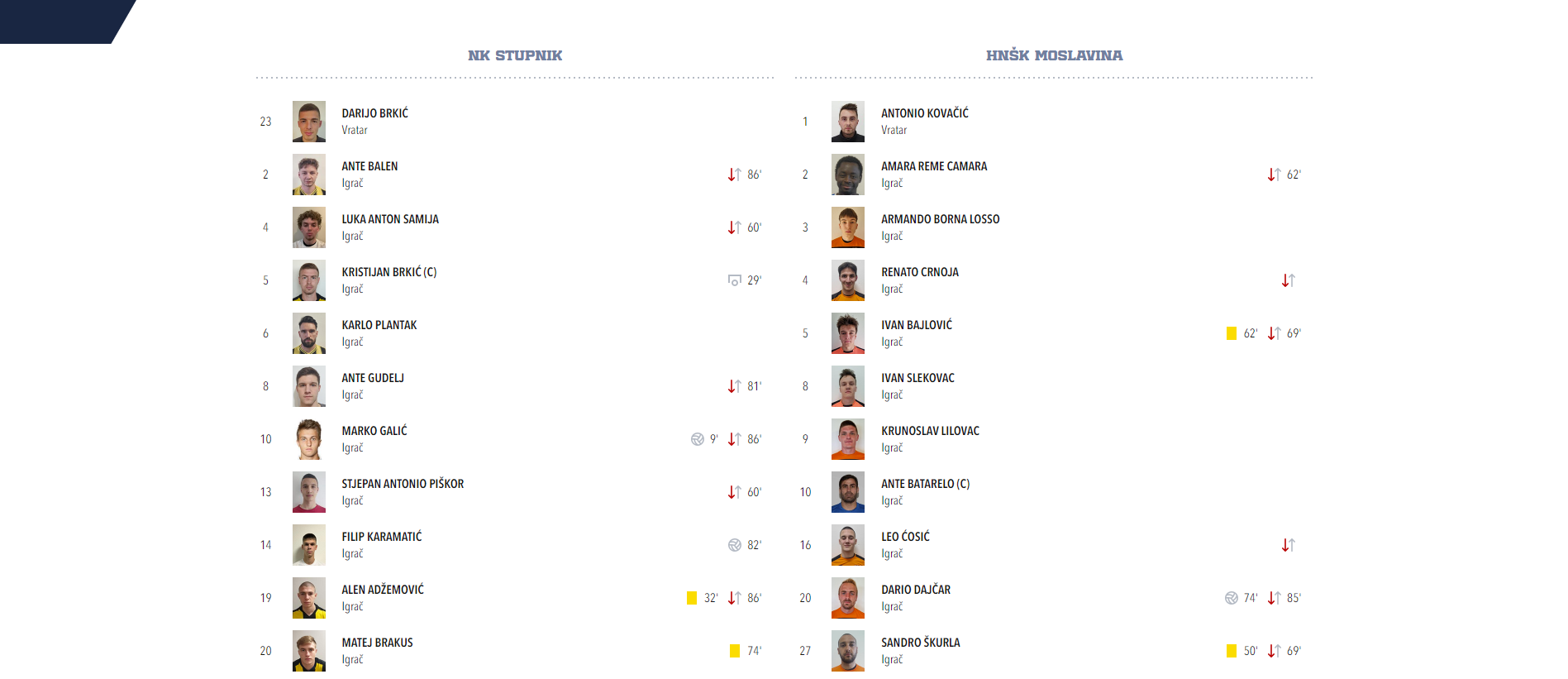Click Karlo Plantak's player photo

click(x=308, y=333)
